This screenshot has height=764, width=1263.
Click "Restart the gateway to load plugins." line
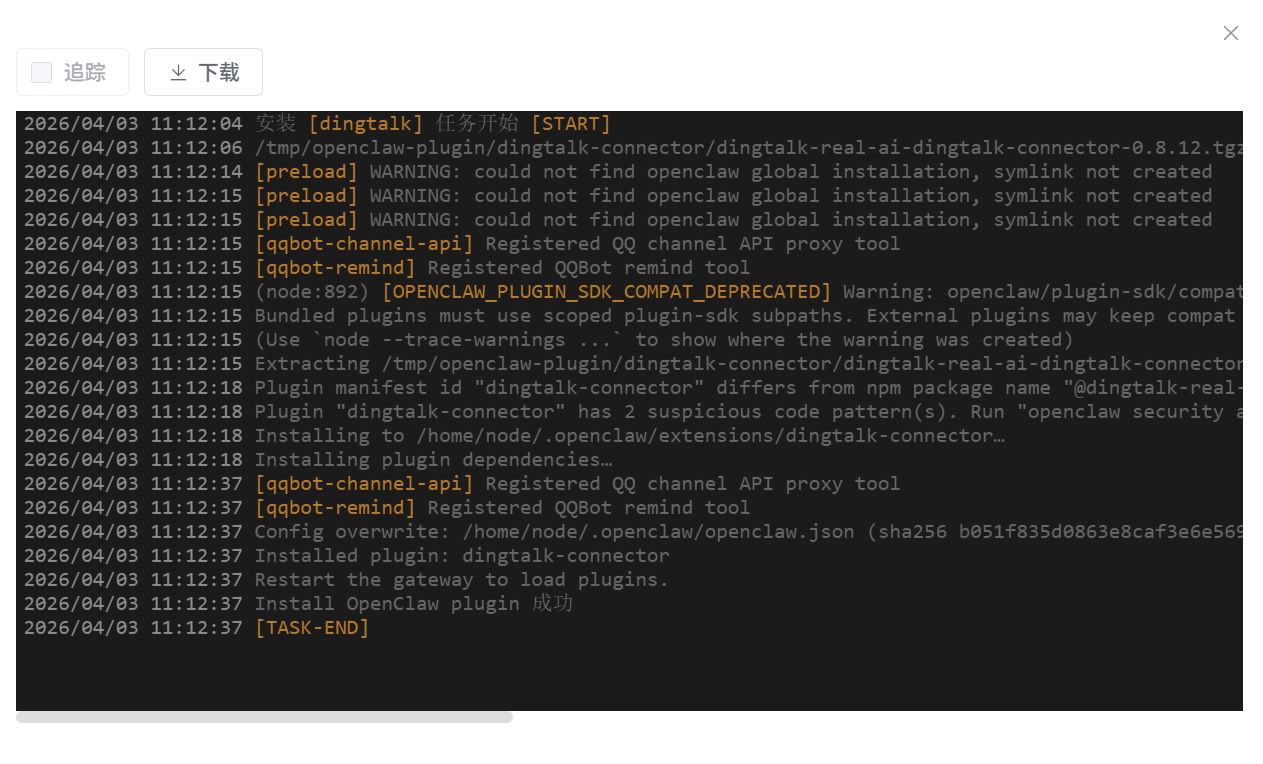461,580
